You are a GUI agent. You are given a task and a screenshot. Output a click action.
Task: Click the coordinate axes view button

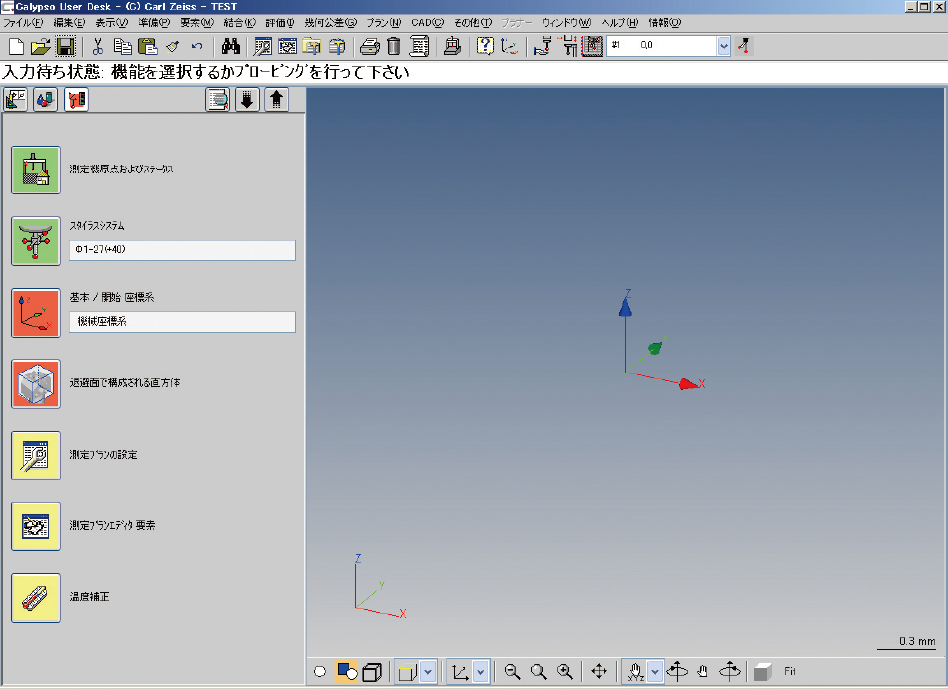pyautogui.click(x=461, y=671)
